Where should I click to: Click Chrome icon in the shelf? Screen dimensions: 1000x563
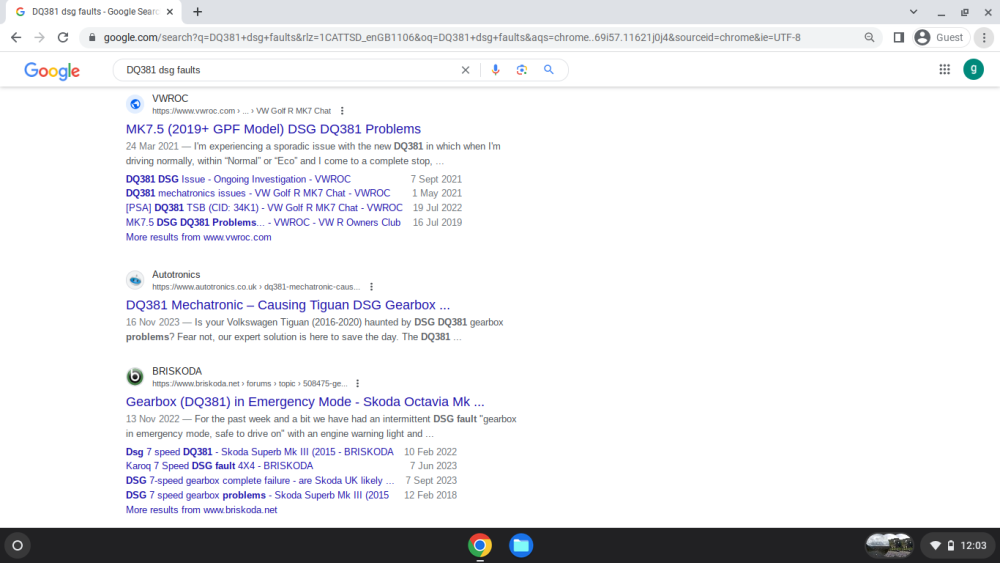point(480,546)
